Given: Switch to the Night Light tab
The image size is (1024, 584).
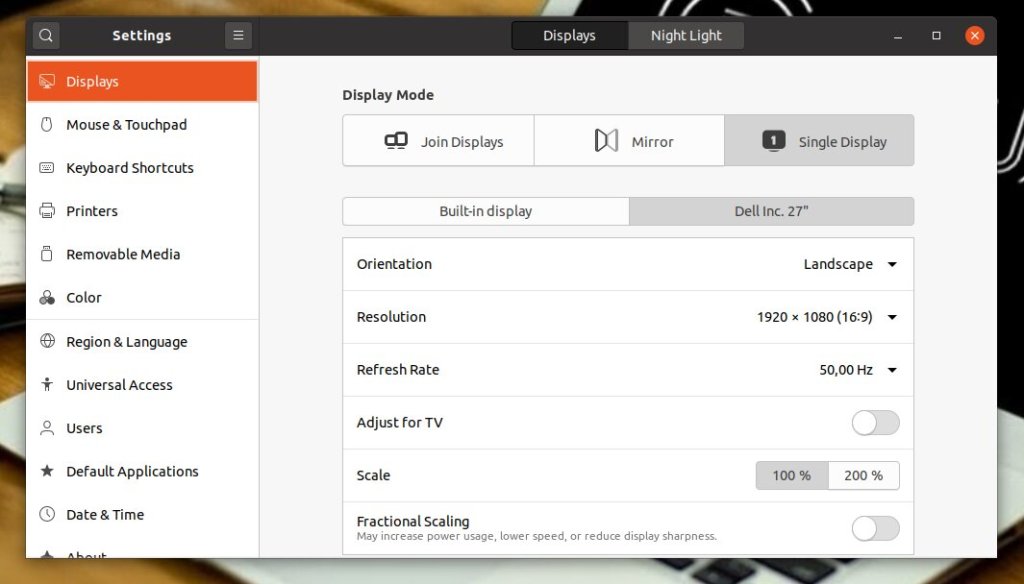Looking at the screenshot, I should click(686, 36).
